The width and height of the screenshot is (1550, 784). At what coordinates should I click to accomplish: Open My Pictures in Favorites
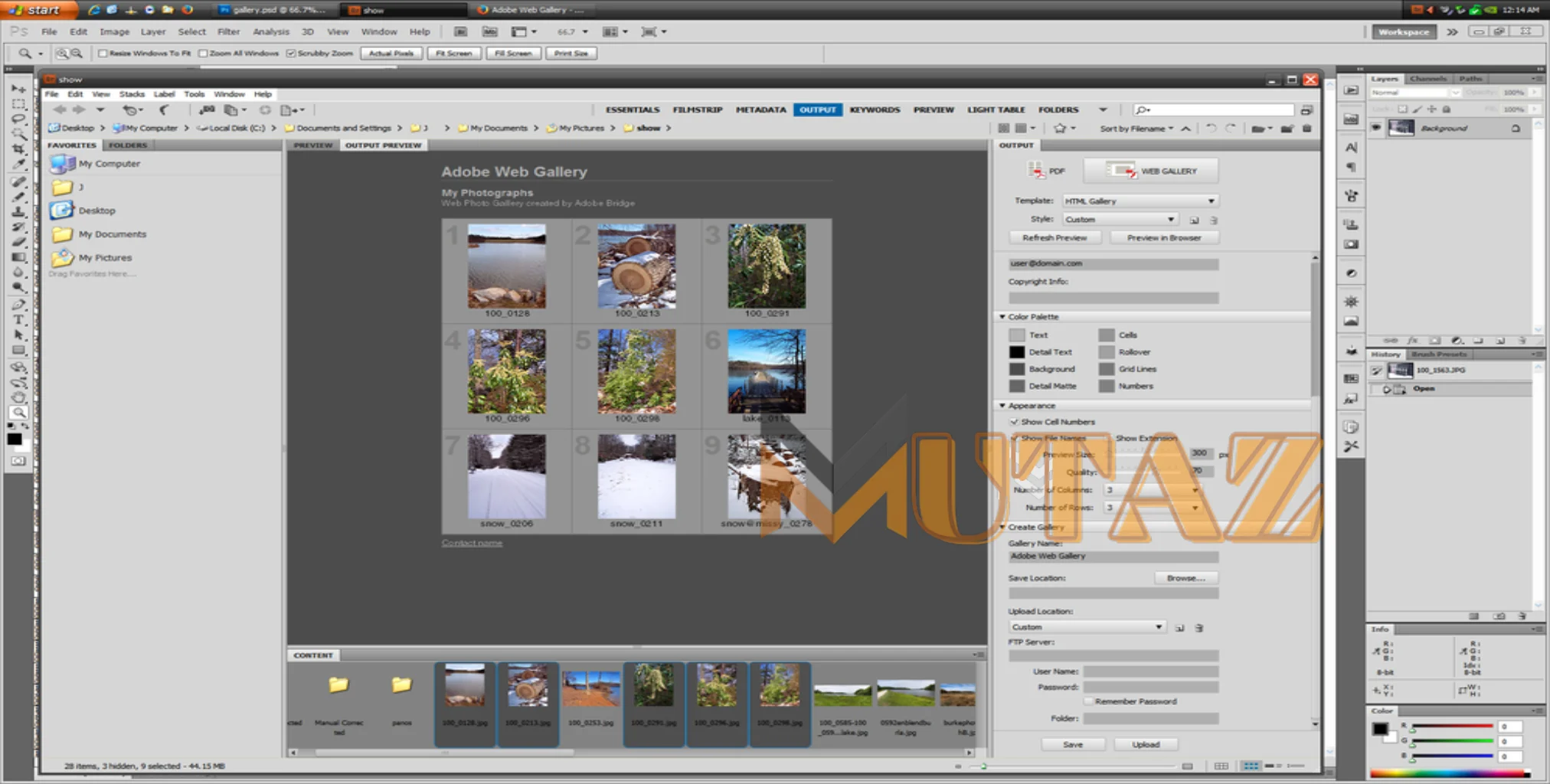105,257
